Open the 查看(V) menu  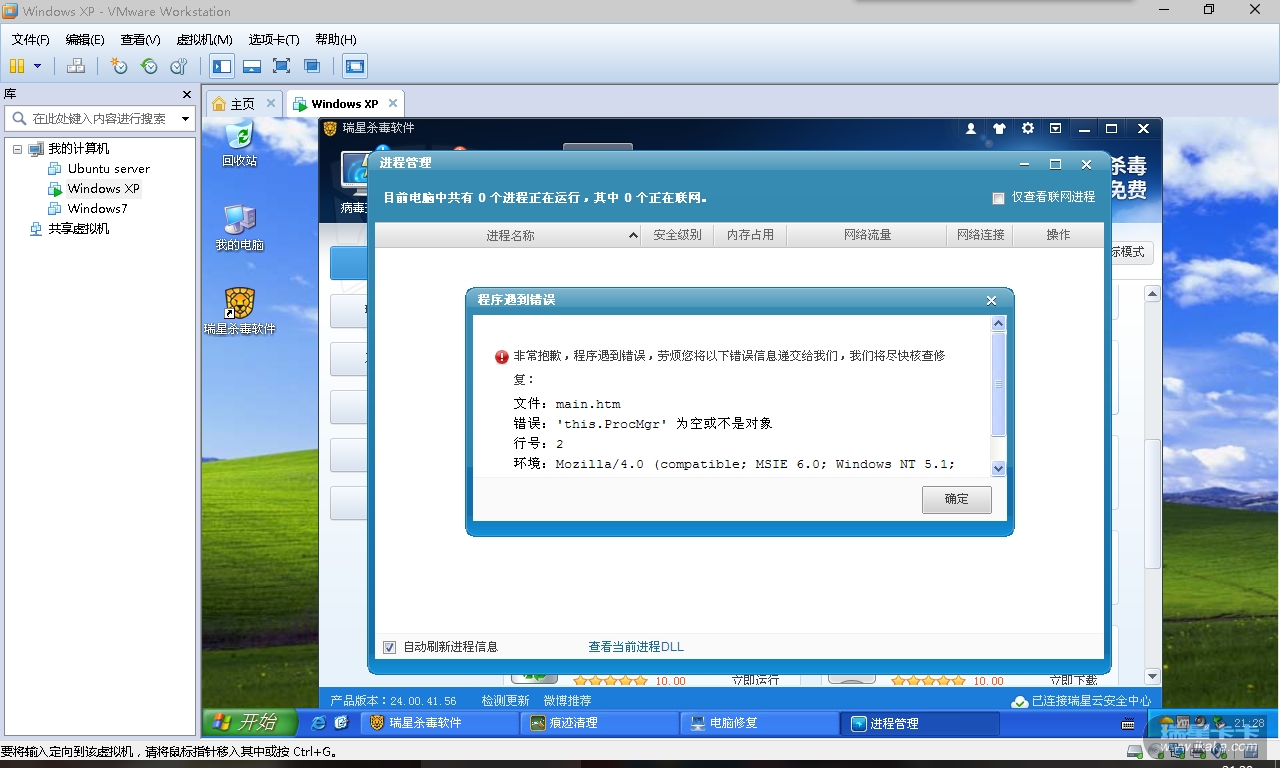140,39
